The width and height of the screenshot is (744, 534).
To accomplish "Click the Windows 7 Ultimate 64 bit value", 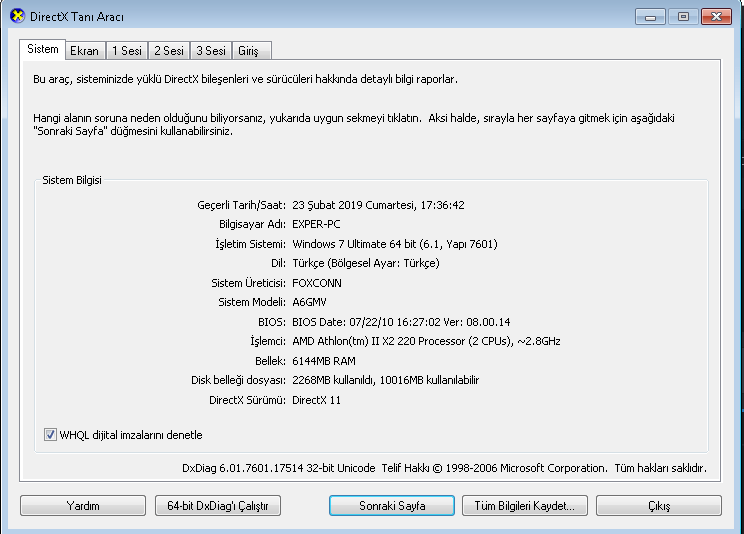I will pos(395,244).
